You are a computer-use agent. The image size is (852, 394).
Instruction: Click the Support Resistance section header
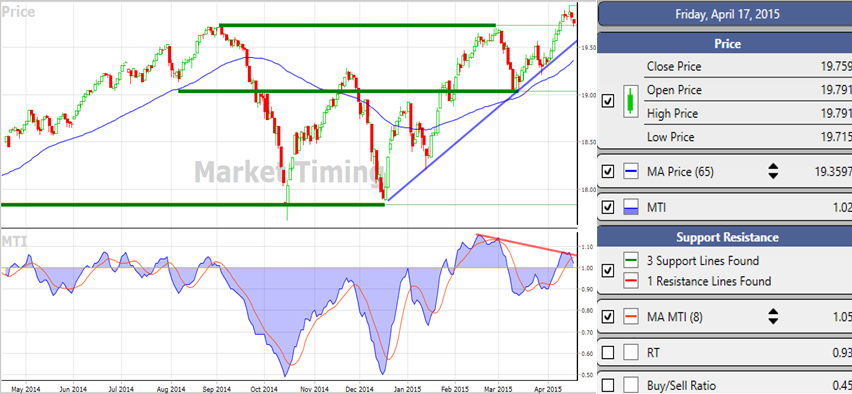(726, 237)
